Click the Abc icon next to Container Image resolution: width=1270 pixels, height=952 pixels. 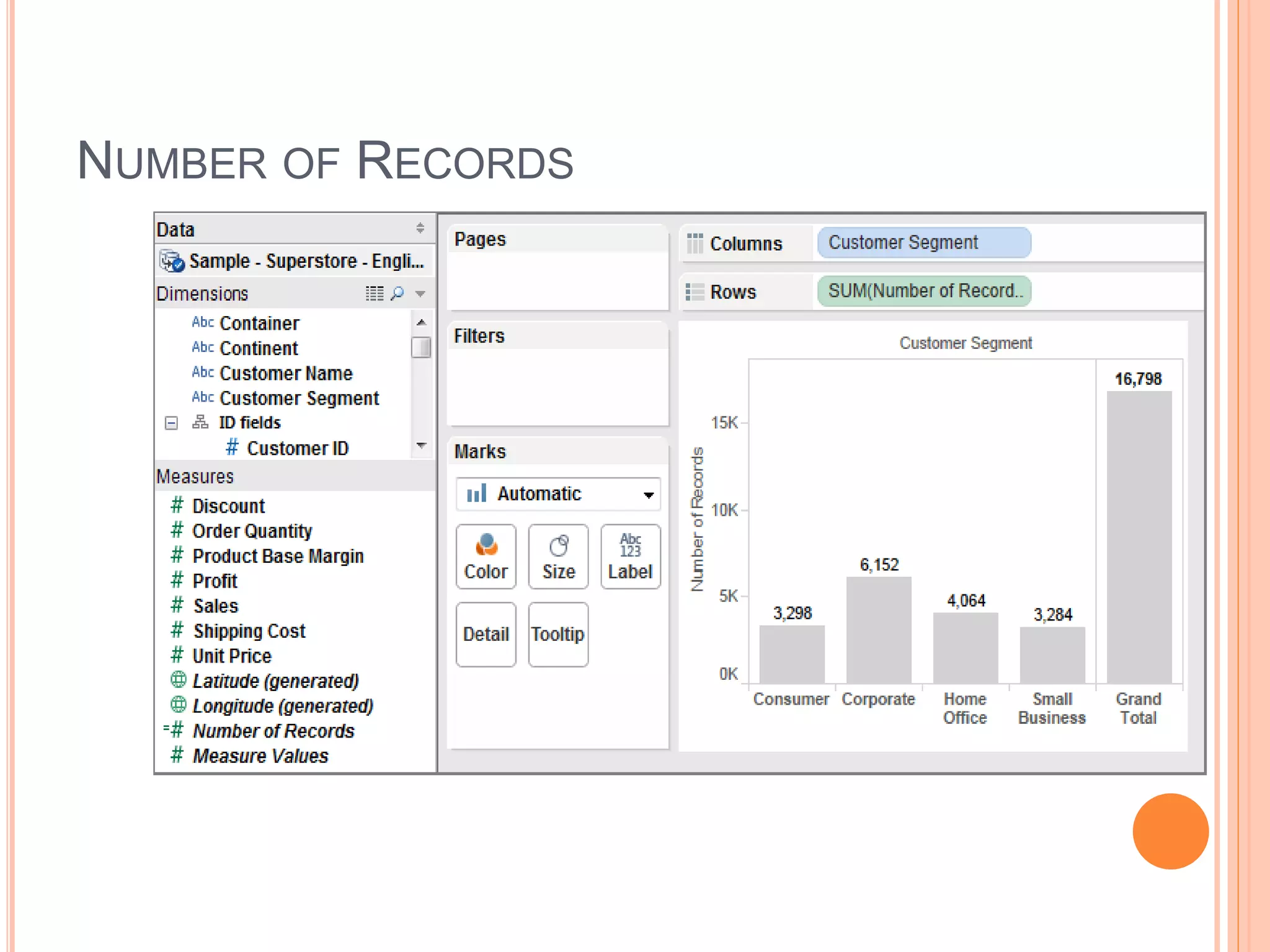pos(203,322)
